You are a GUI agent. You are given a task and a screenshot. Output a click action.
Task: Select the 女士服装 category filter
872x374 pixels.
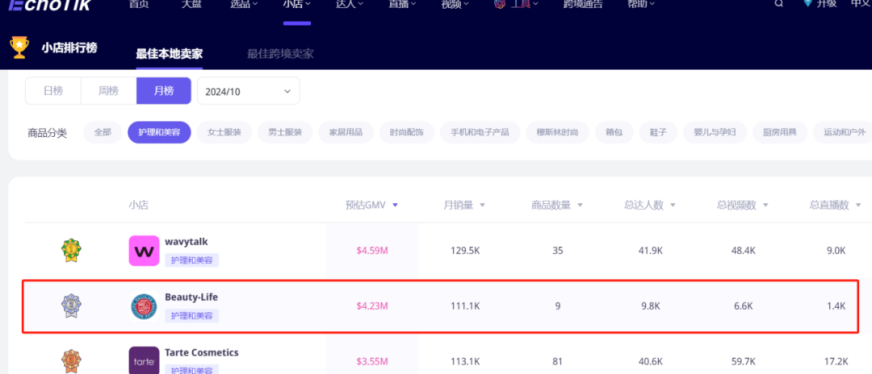[224, 133]
